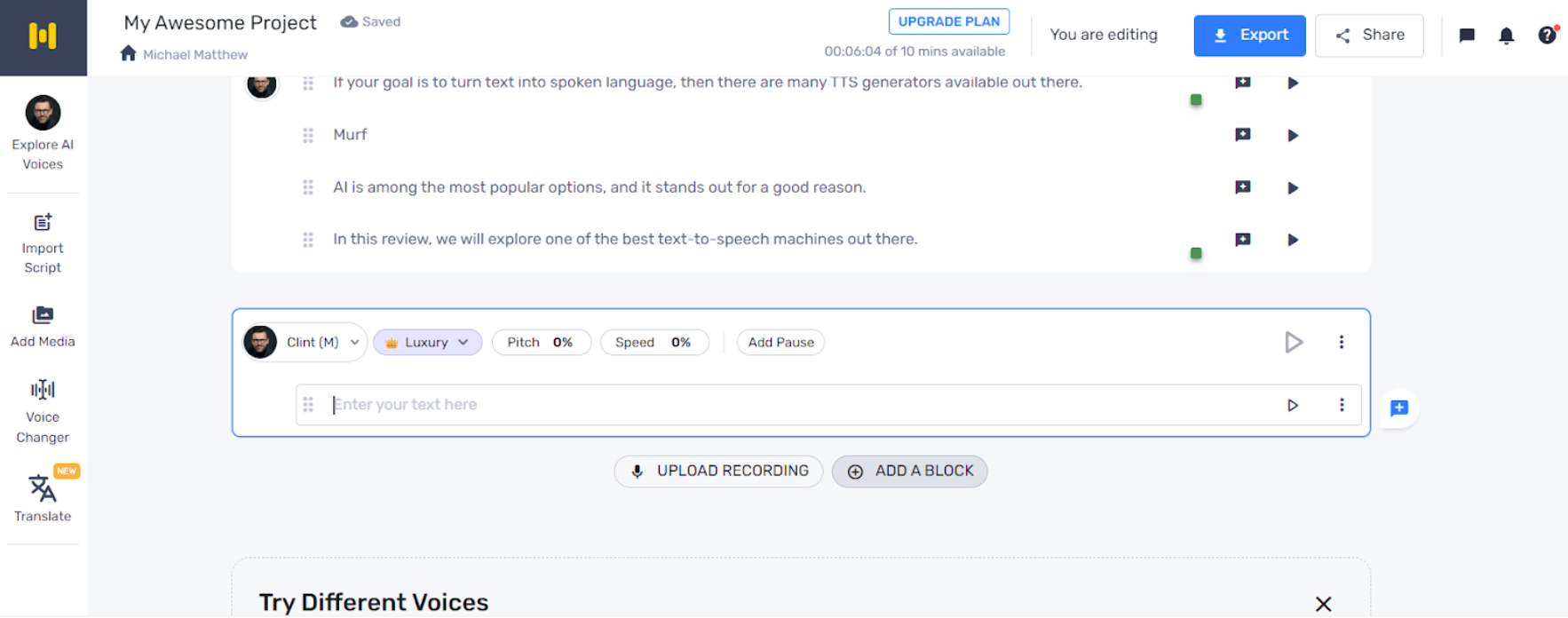
Task: Open the Luxury style dropdown
Action: coord(427,342)
